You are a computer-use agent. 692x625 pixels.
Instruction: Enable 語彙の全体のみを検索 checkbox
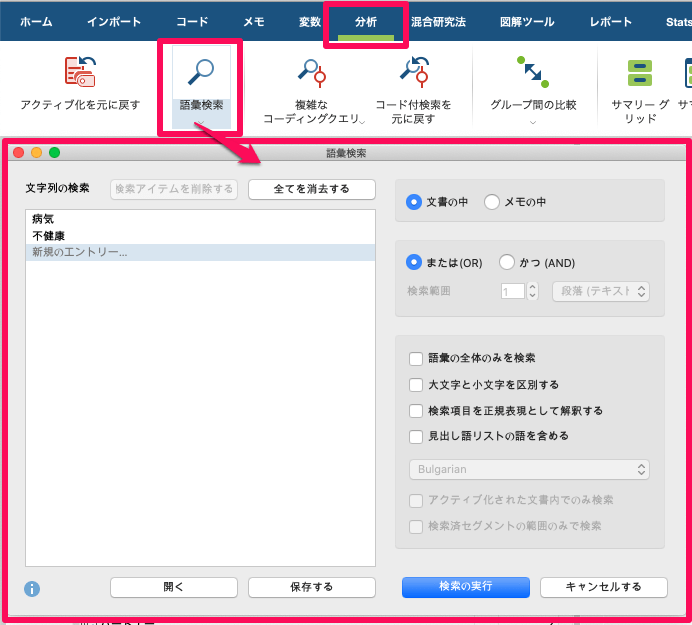(416, 358)
